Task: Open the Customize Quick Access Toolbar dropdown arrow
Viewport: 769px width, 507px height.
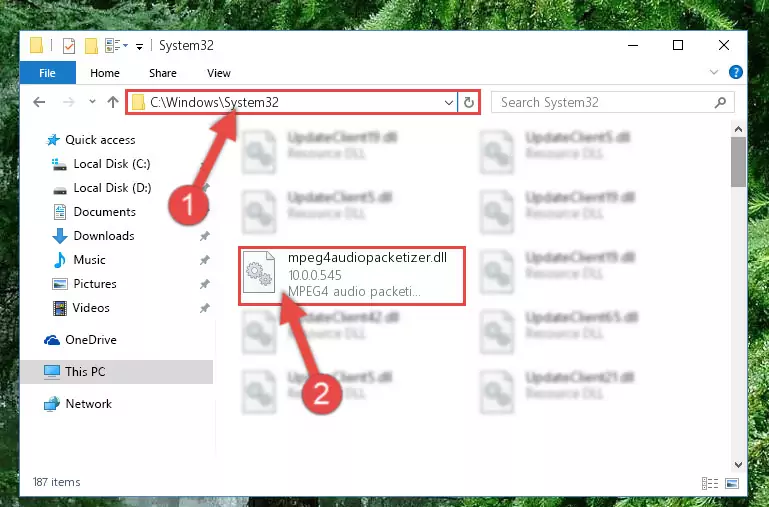Action: 140,47
